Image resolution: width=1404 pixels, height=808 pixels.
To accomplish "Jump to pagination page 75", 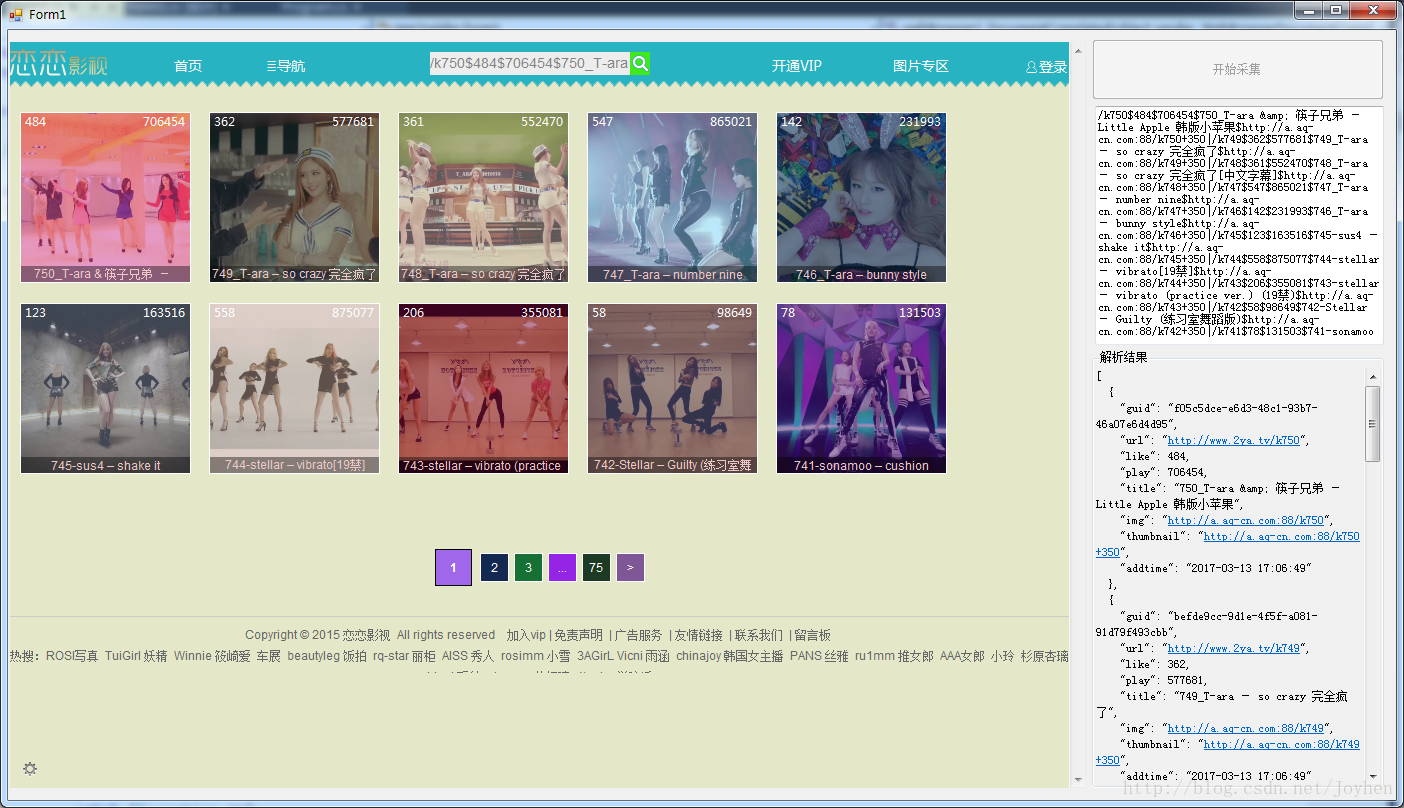I will coord(596,567).
